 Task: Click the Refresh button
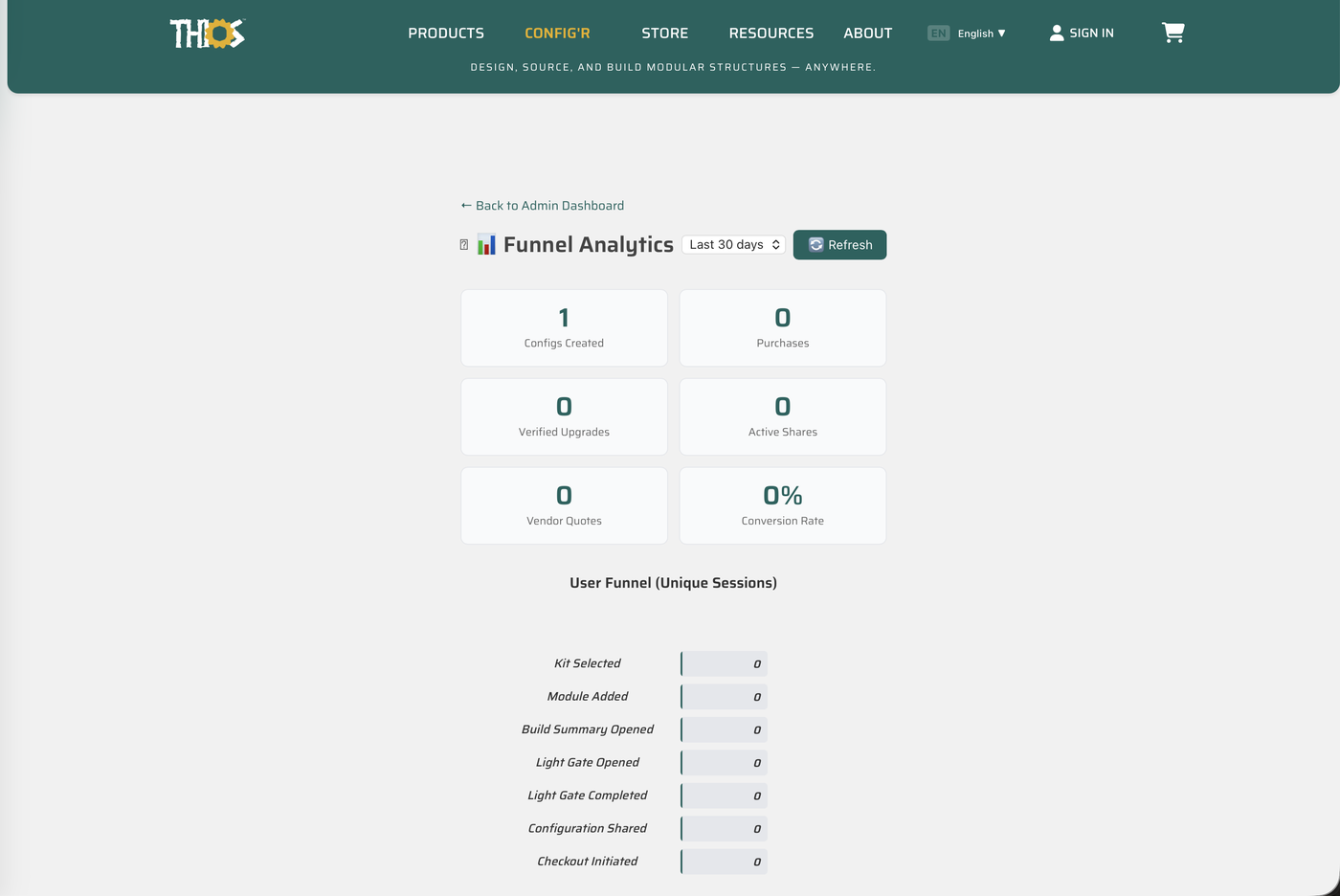click(x=839, y=245)
